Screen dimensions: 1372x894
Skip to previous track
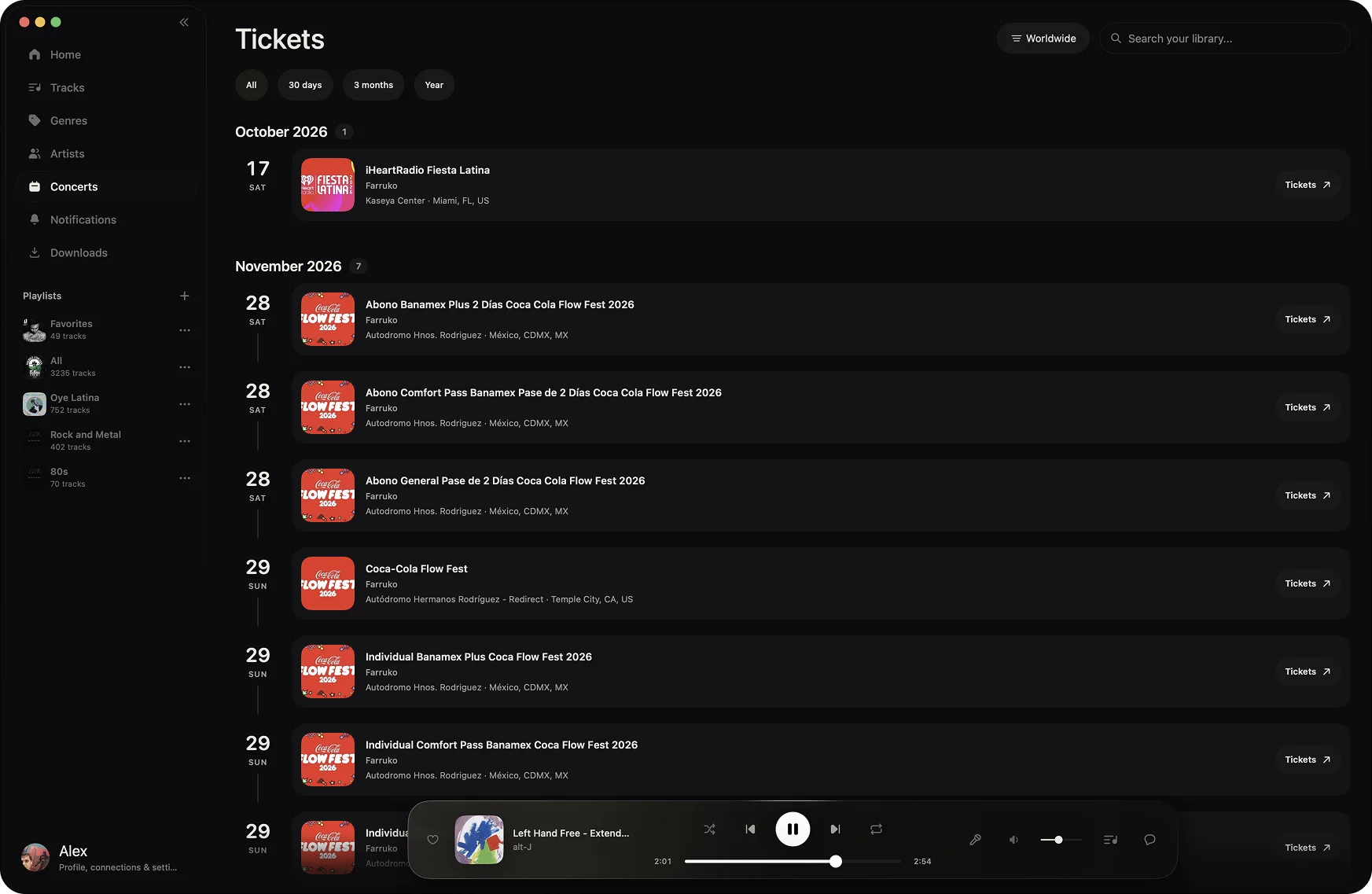pyautogui.click(x=750, y=829)
